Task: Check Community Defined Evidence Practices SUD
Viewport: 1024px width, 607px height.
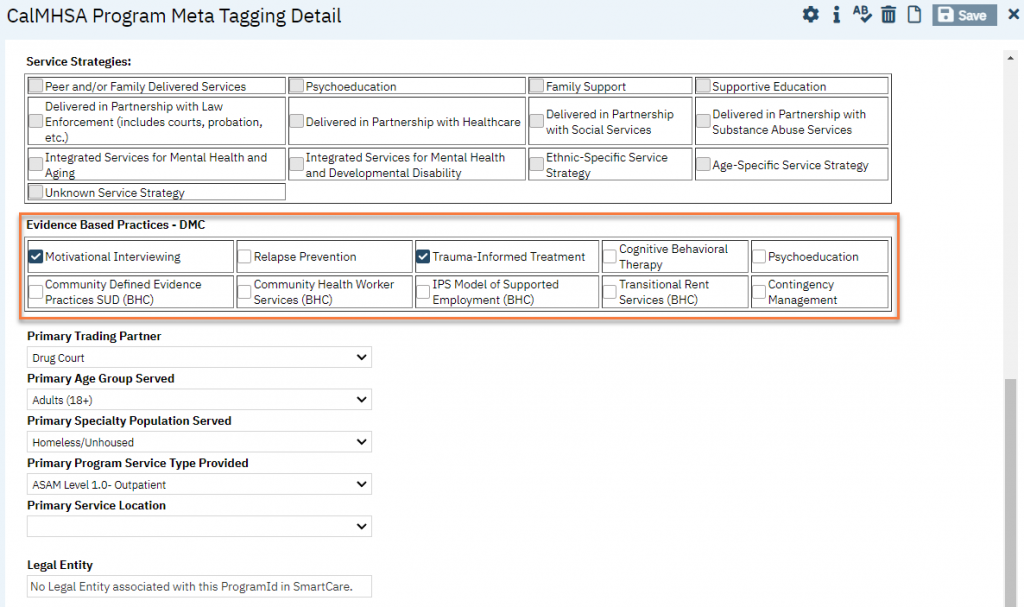Action: (x=36, y=291)
